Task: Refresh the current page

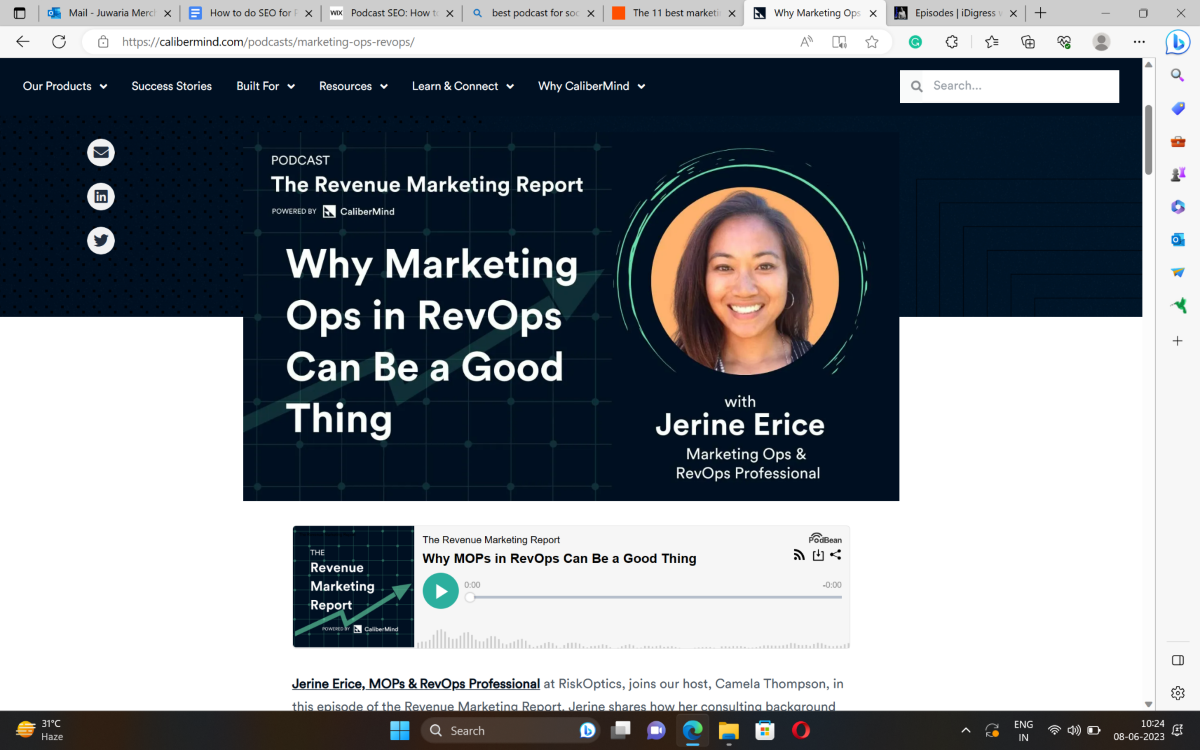Action: coord(59,42)
